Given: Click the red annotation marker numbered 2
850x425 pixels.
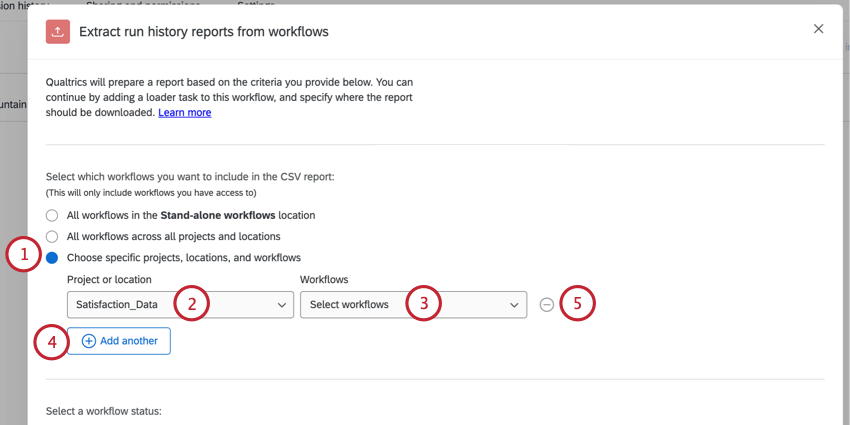Looking at the screenshot, I should (x=191, y=304).
